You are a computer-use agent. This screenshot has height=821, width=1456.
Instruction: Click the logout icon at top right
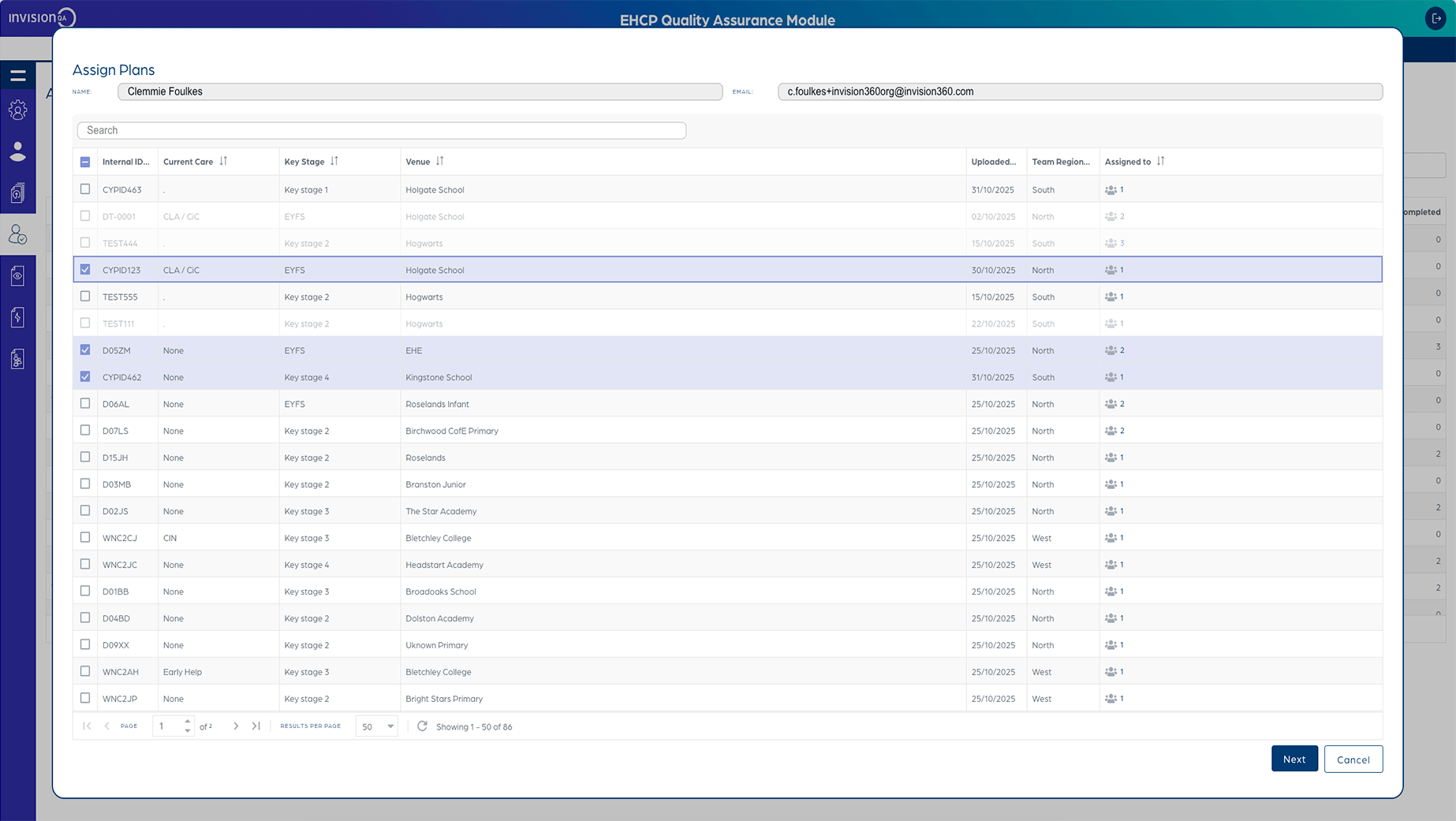tap(1435, 17)
